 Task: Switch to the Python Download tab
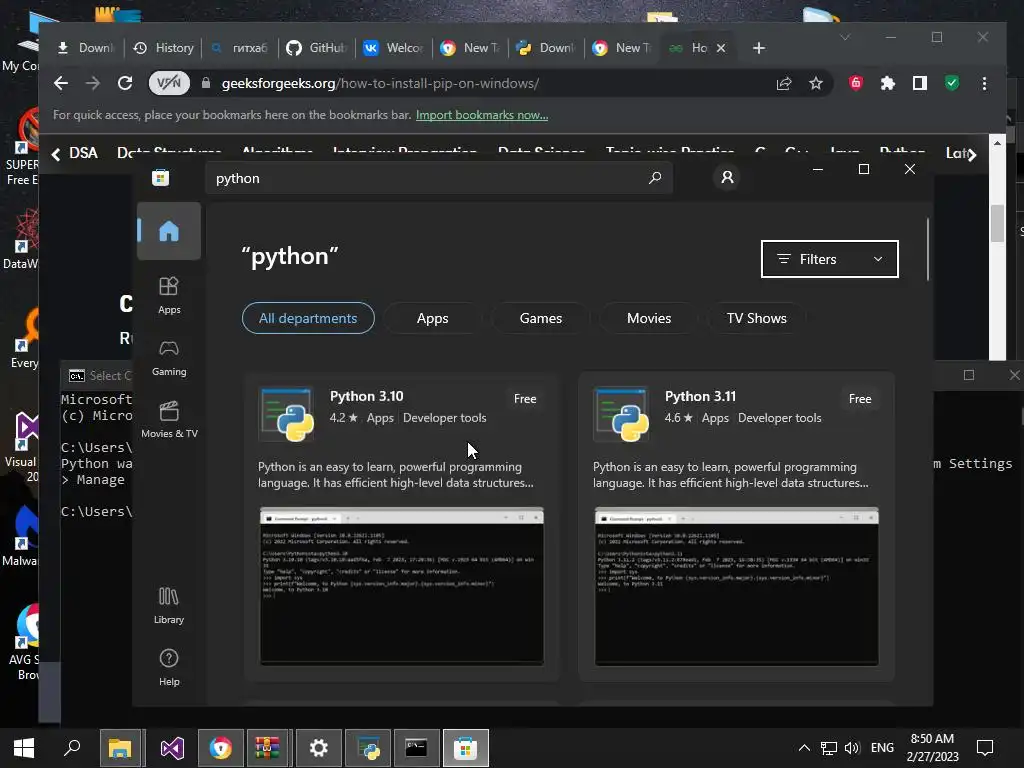coord(547,48)
